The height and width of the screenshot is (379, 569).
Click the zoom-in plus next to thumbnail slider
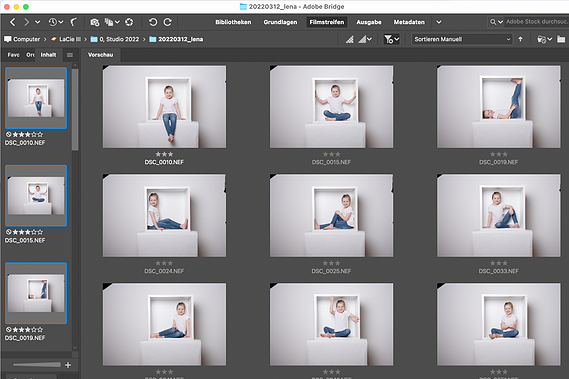(68, 365)
